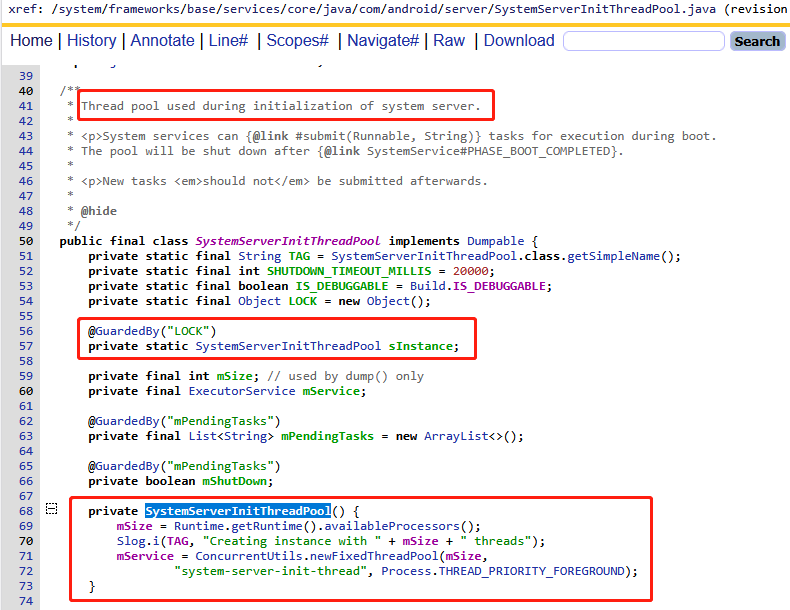This screenshot has height=610, width=790.
Task: Click the mShutDown field
Action: pos(234,482)
